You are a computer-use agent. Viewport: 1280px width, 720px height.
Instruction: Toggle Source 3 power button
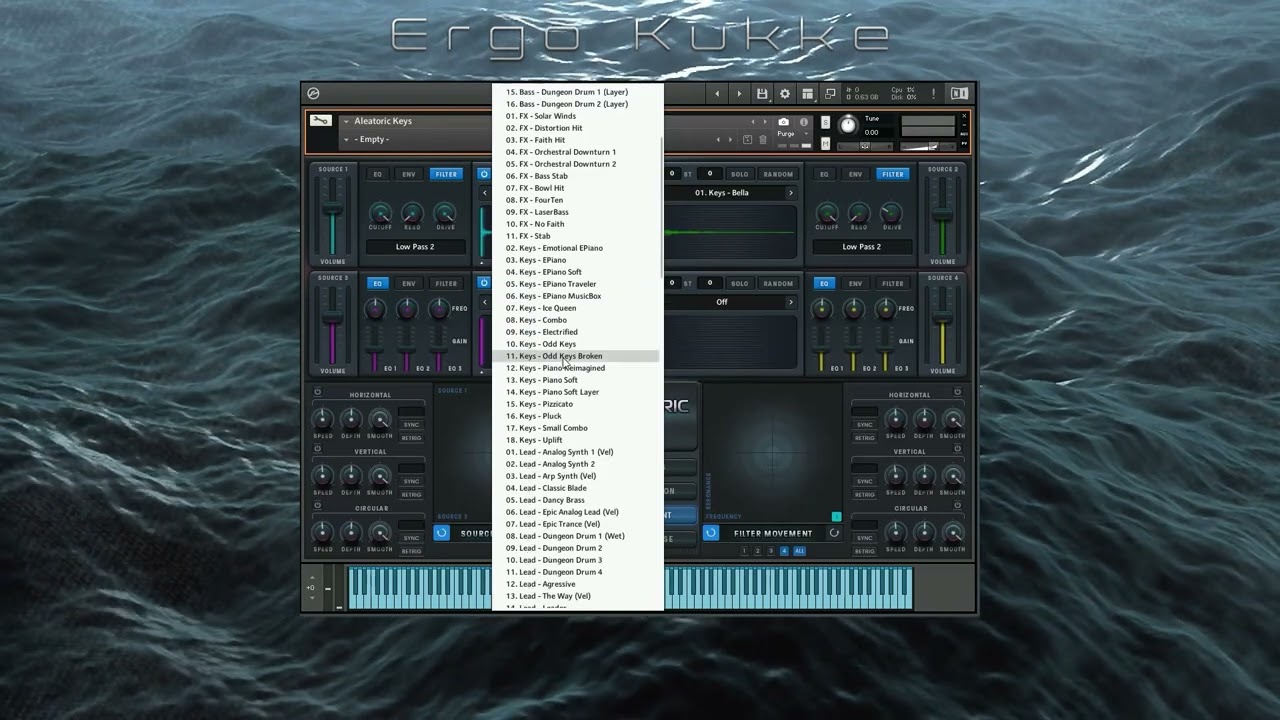pyautogui.click(x=484, y=283)
